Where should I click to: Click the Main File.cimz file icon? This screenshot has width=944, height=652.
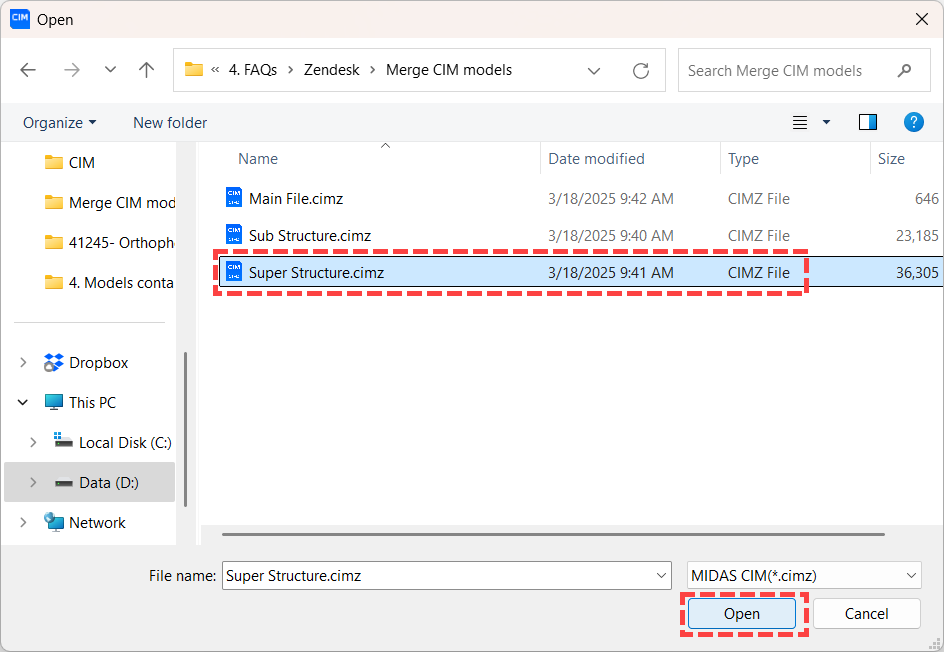234,197
